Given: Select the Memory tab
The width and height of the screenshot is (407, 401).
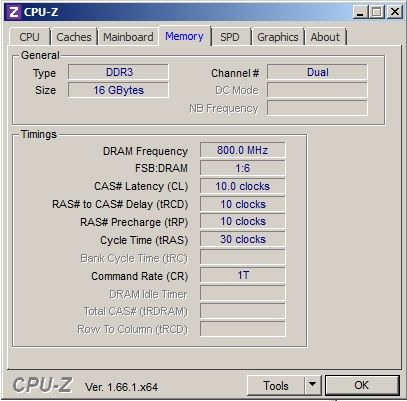Looking at the screenshot, I should [184, 36].
